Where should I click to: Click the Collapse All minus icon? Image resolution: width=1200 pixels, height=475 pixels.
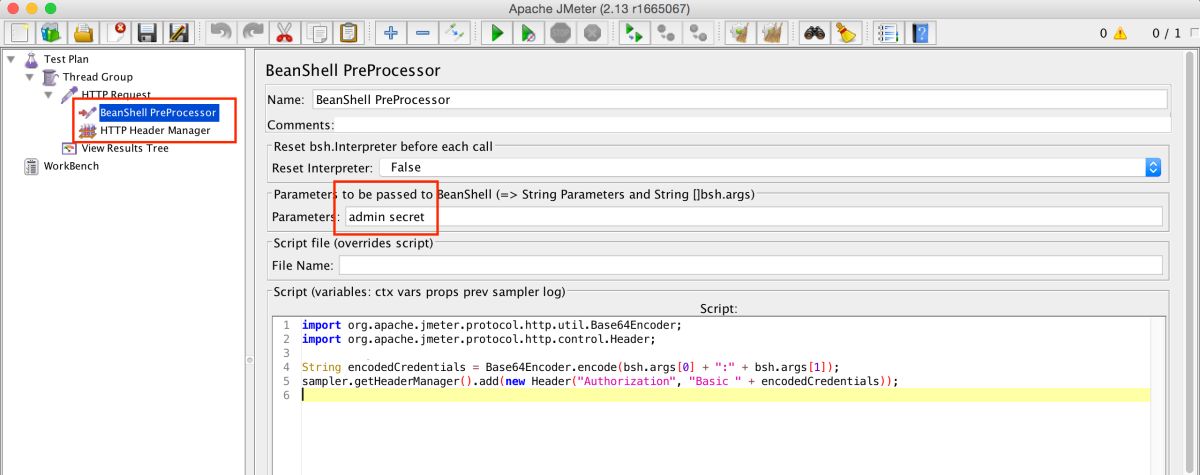point(422,33)
